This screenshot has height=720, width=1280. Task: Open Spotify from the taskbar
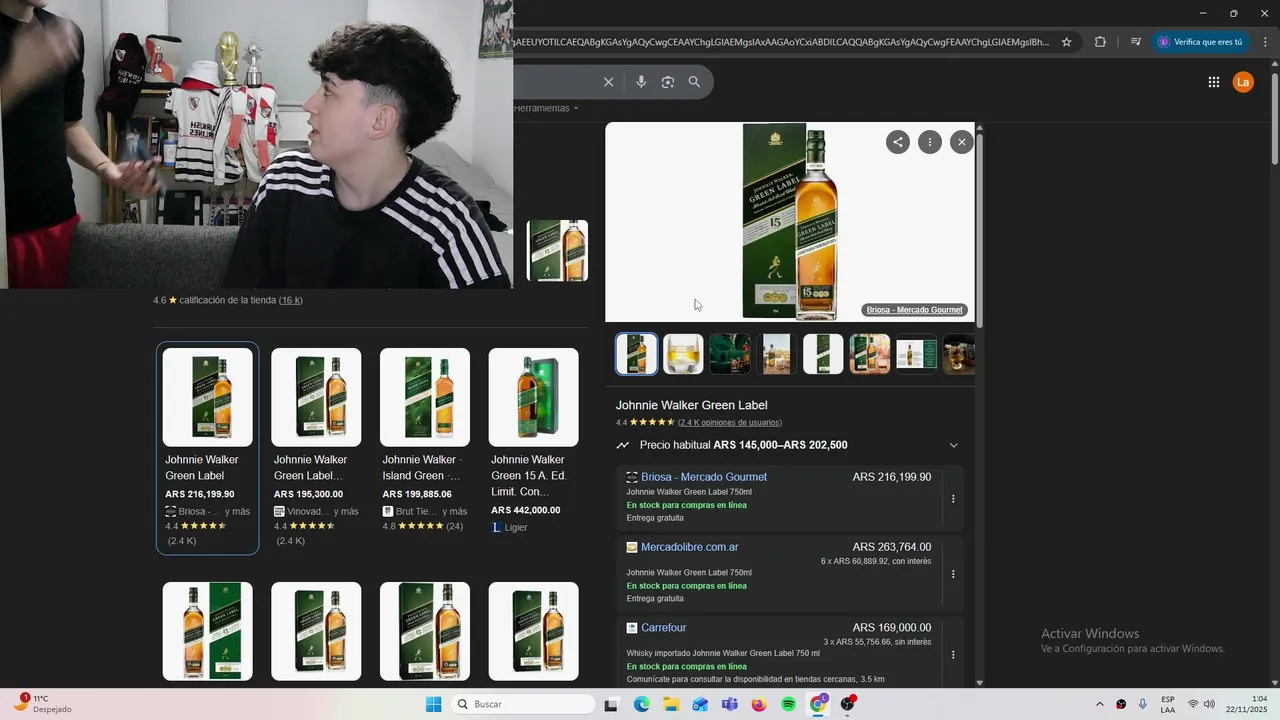tap(788, 704)
